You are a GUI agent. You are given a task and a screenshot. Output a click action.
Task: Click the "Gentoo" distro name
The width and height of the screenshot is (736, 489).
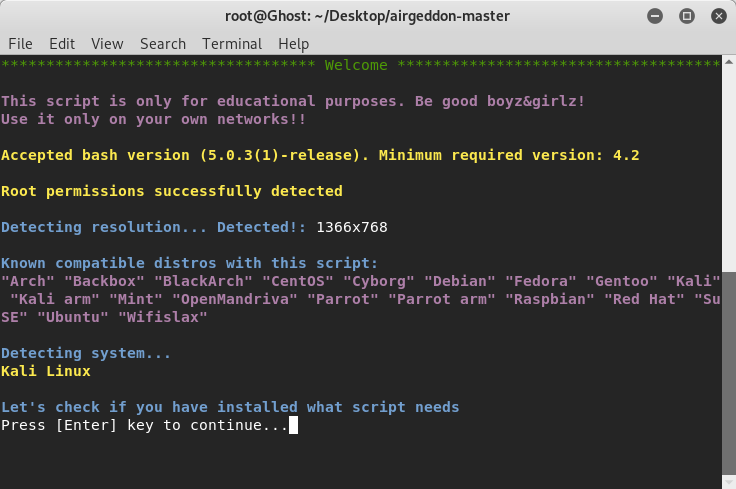(x=621, y=281)
